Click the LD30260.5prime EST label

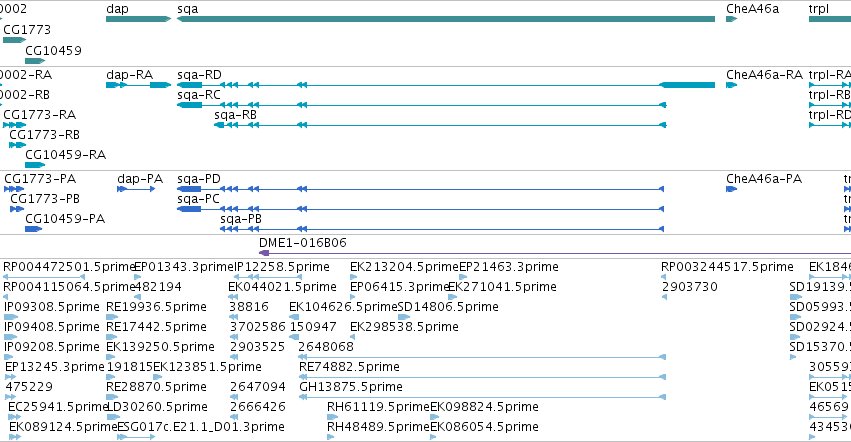157,407
